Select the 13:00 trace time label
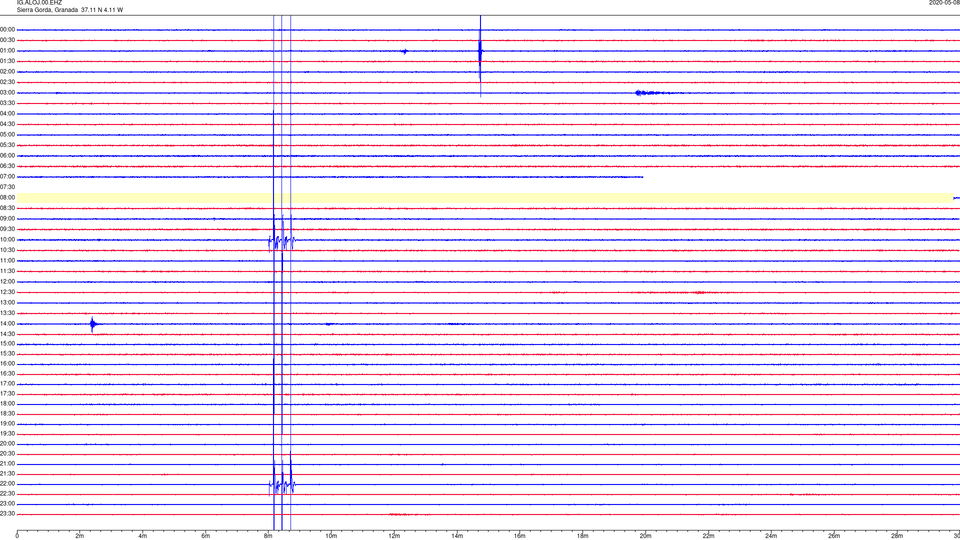 7,302
